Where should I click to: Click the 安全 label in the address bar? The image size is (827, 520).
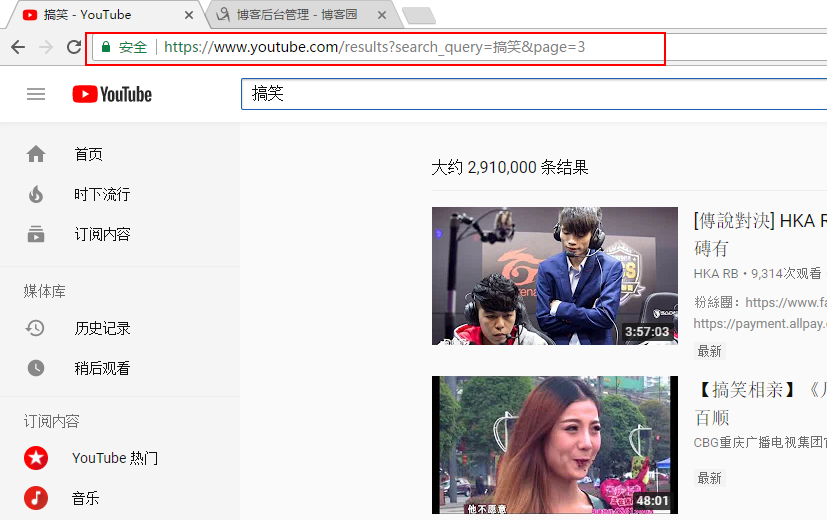(133, 47)
